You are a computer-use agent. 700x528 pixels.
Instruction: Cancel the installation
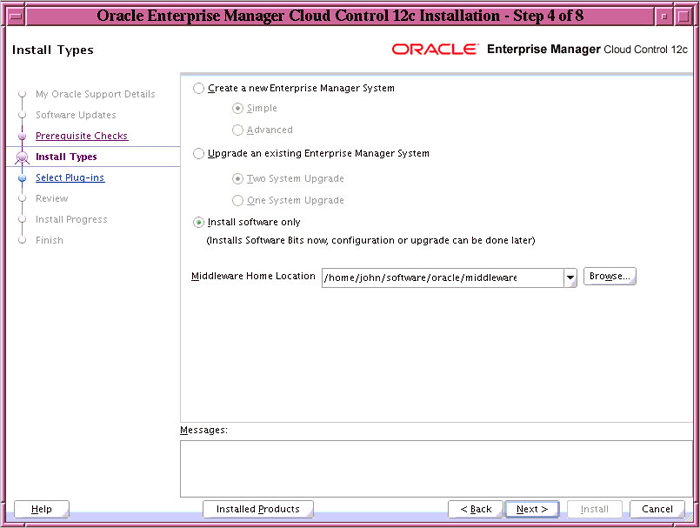657,509
